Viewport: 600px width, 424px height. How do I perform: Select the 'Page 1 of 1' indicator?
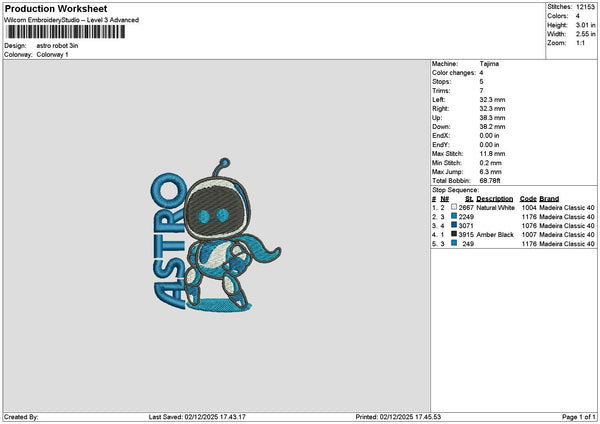579,417
